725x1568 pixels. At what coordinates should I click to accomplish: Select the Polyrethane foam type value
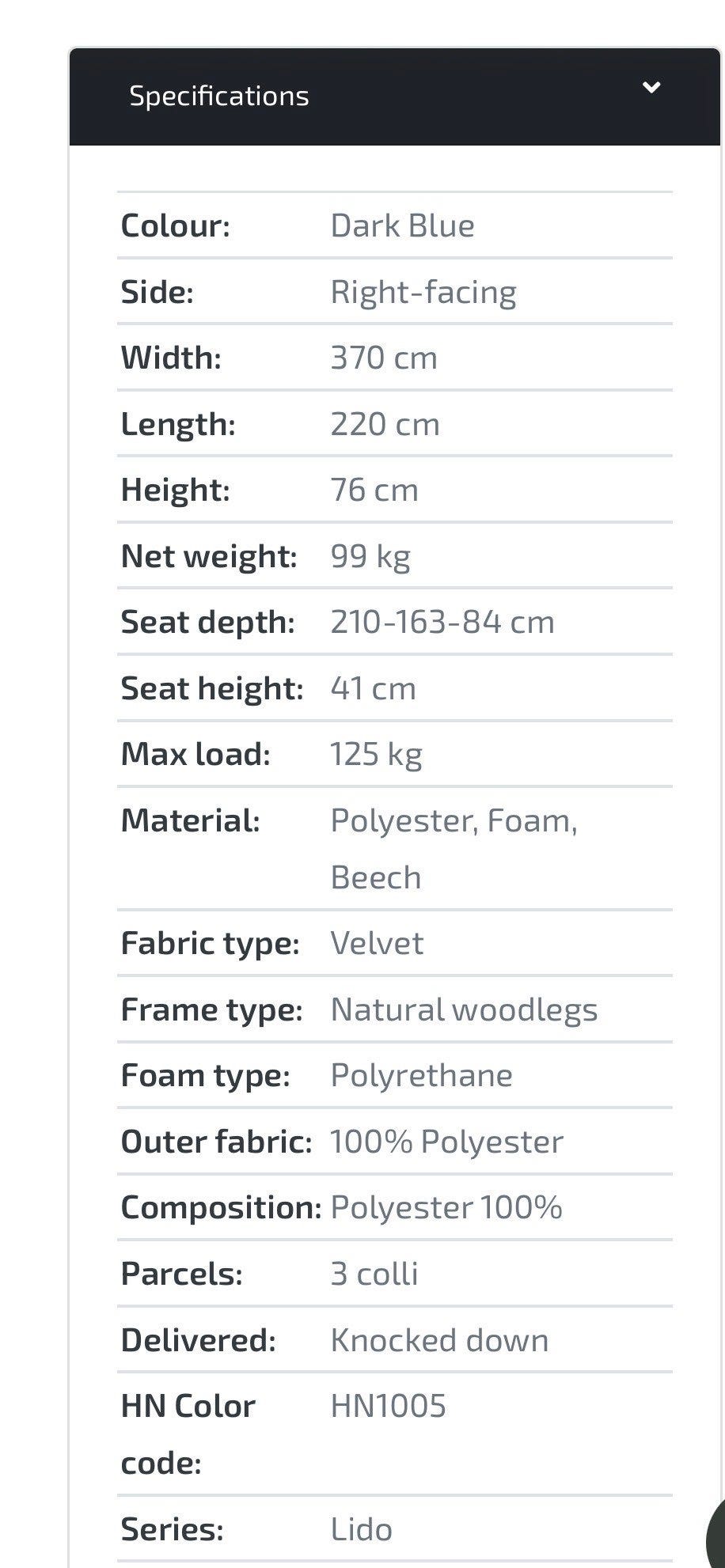coord(421,1076)
